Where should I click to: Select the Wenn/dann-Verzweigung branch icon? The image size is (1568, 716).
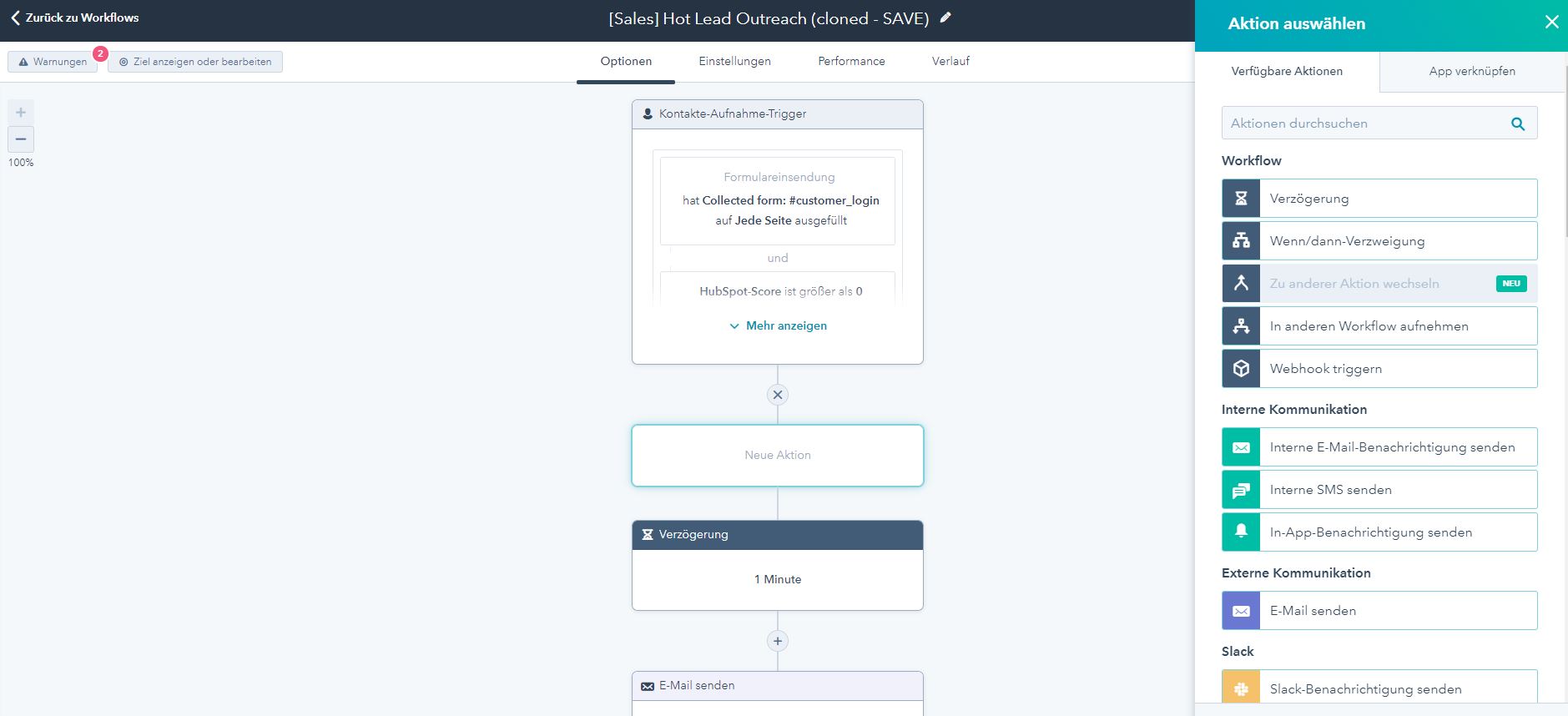(1241, 241)
